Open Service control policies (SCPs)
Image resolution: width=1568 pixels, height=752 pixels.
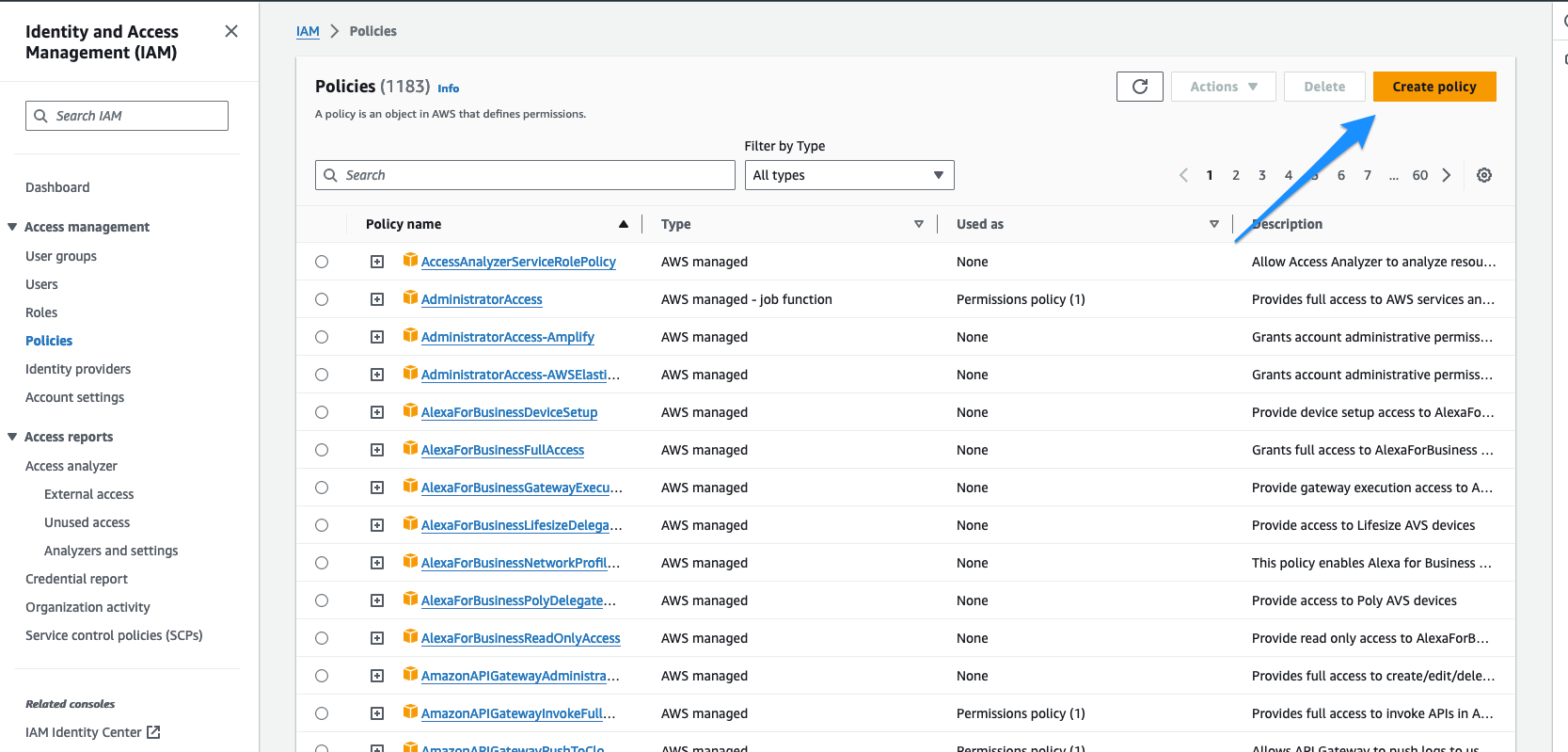coord(114,635)
